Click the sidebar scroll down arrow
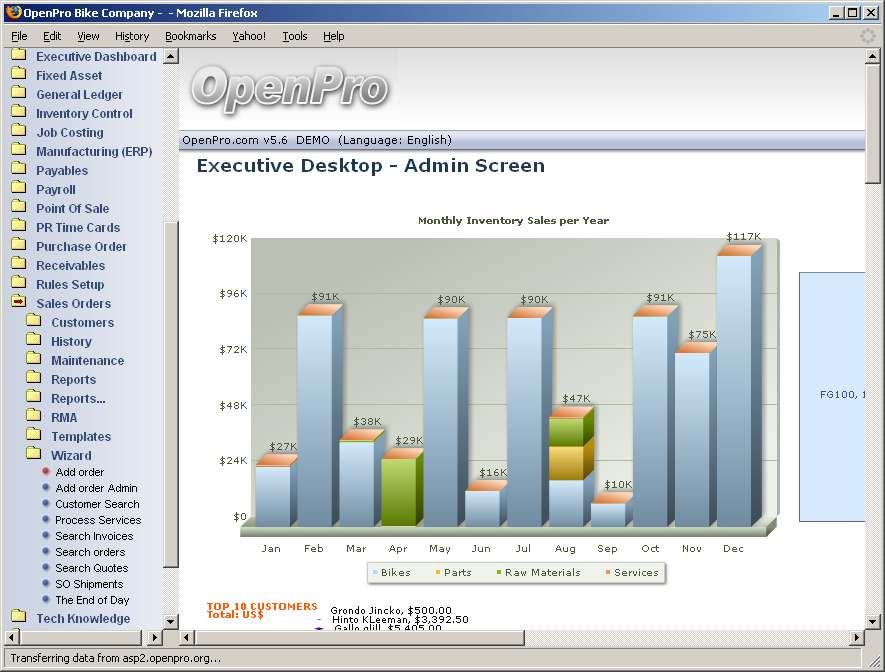The image size is (885, 672). pos(171,621)
